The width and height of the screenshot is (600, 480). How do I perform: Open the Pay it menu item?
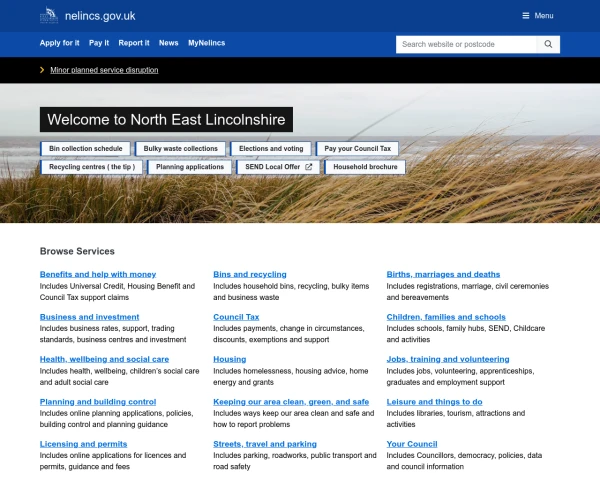tap(99, 43)
